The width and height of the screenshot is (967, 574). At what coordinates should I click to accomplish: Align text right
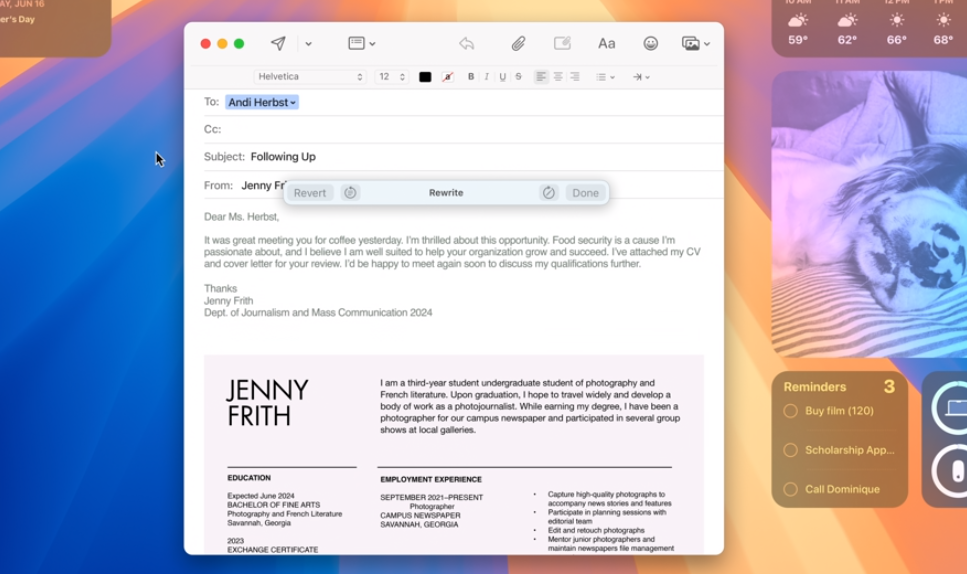[x=574, y=76]
